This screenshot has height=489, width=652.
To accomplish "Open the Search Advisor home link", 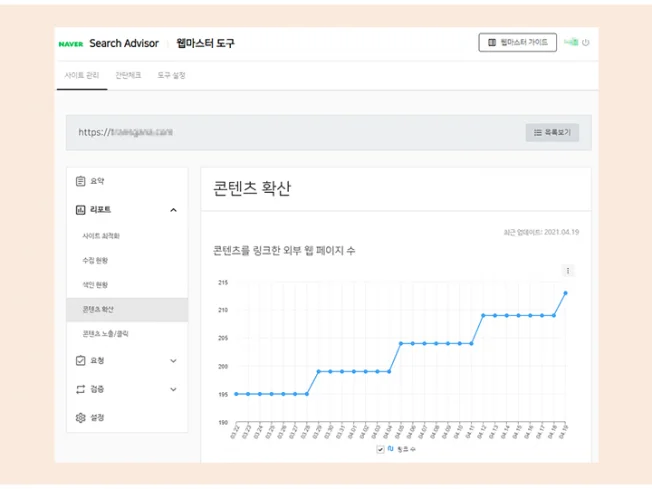I will coord(124,43).
